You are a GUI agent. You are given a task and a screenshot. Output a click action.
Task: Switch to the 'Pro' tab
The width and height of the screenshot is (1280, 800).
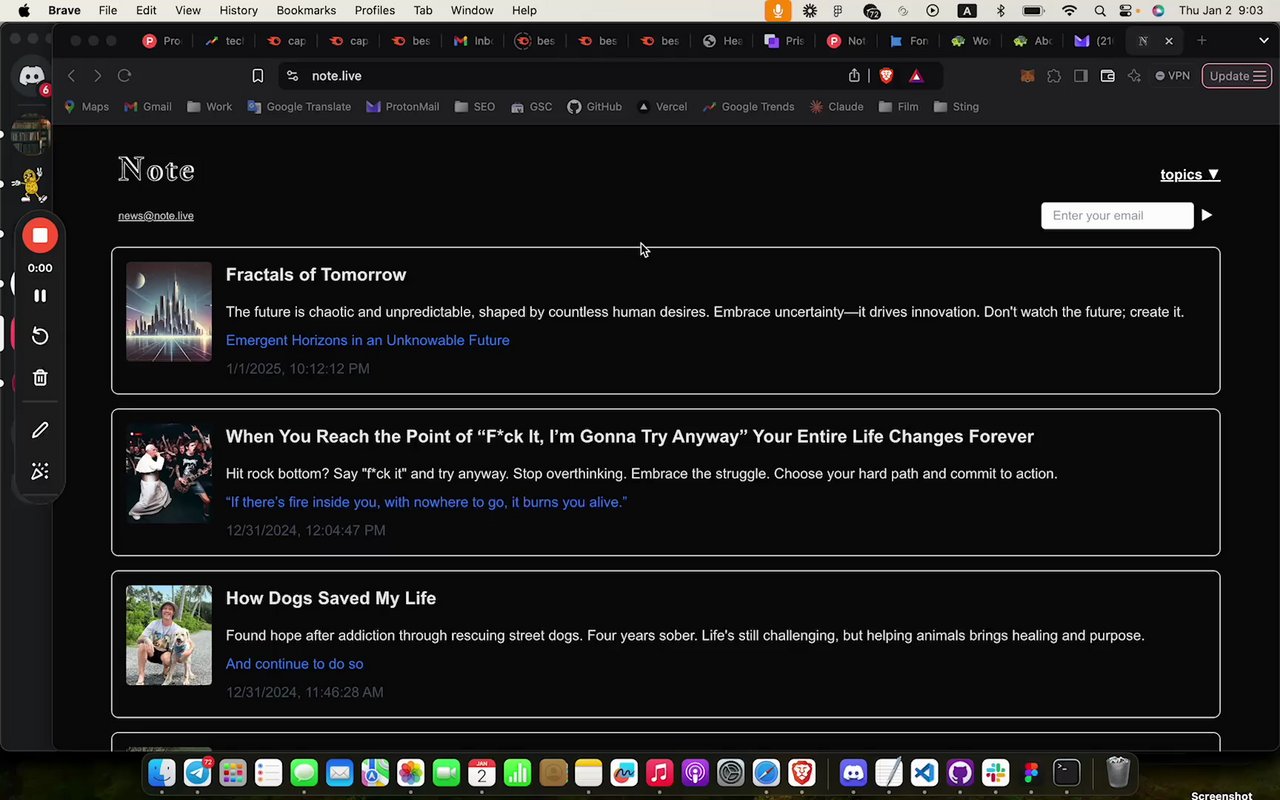(x=162, y=41)
